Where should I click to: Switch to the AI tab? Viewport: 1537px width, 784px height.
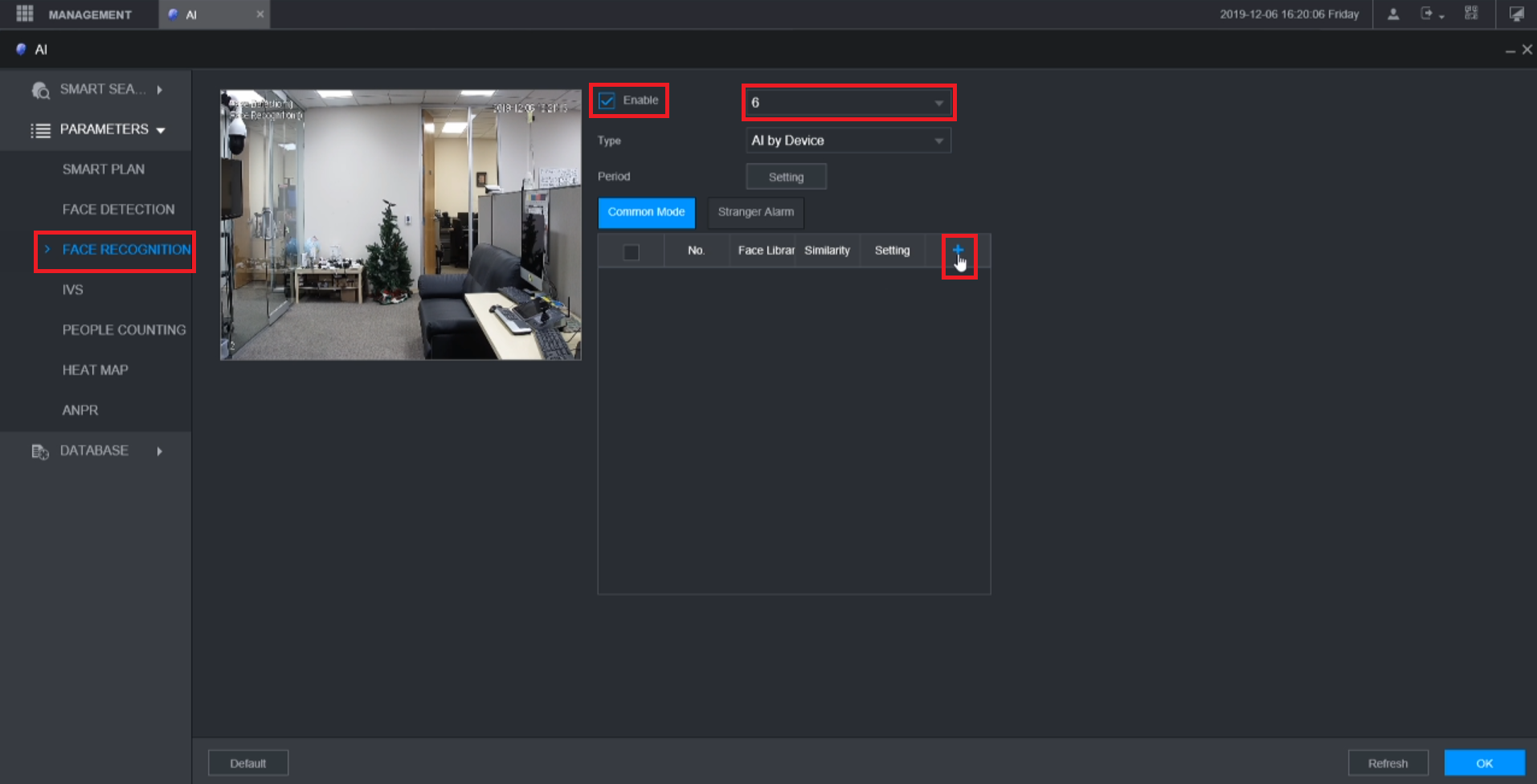pos(214,14)
